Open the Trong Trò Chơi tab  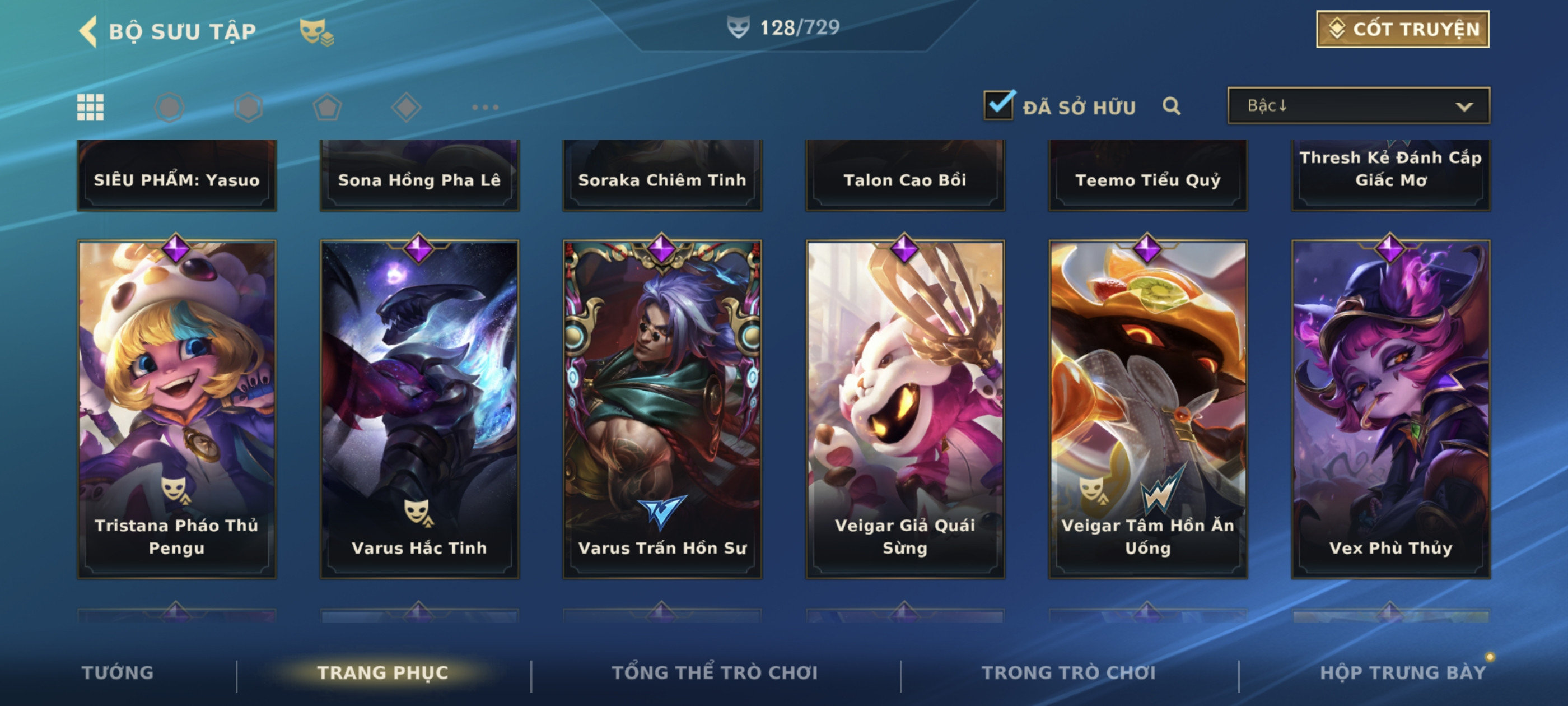coord(1068,672)
